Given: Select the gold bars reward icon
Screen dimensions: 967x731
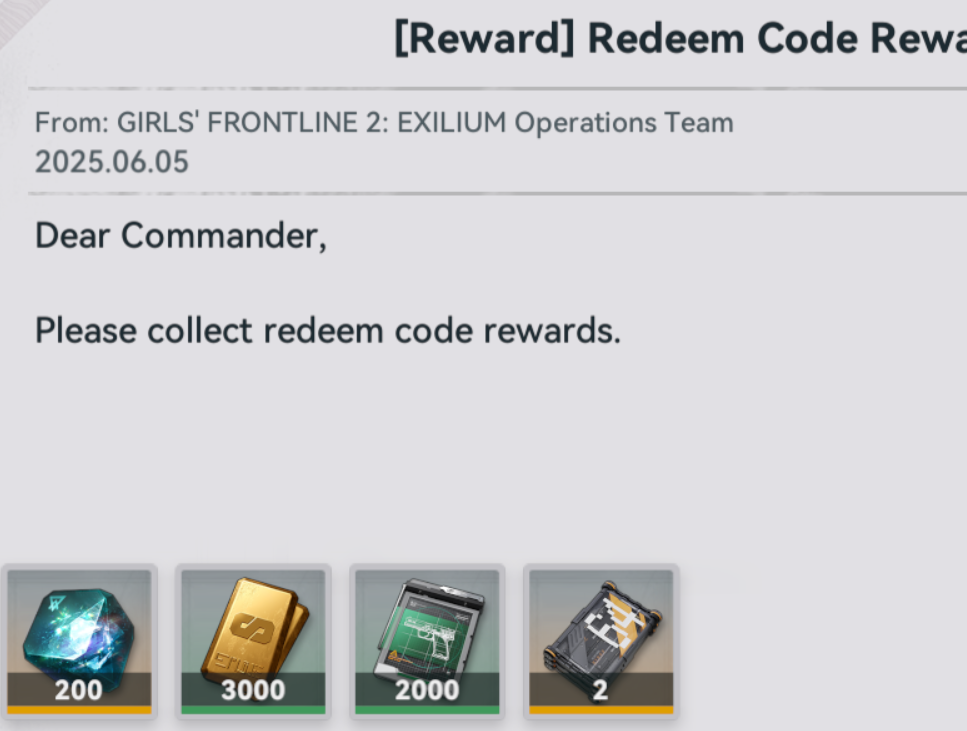Looking at the screenshot, I should (x=253, y=638).
